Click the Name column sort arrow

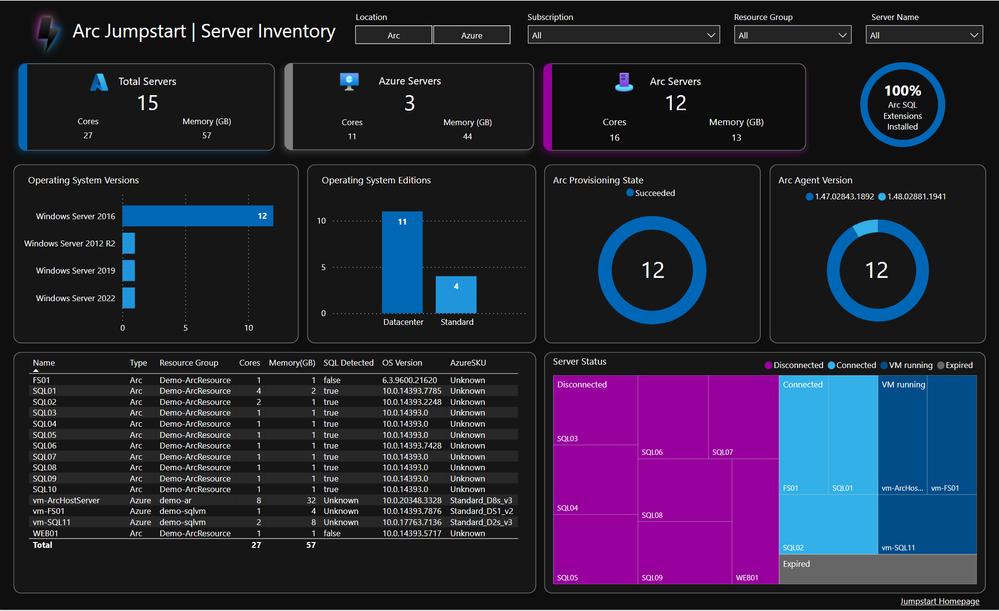(x=36, y=370)
